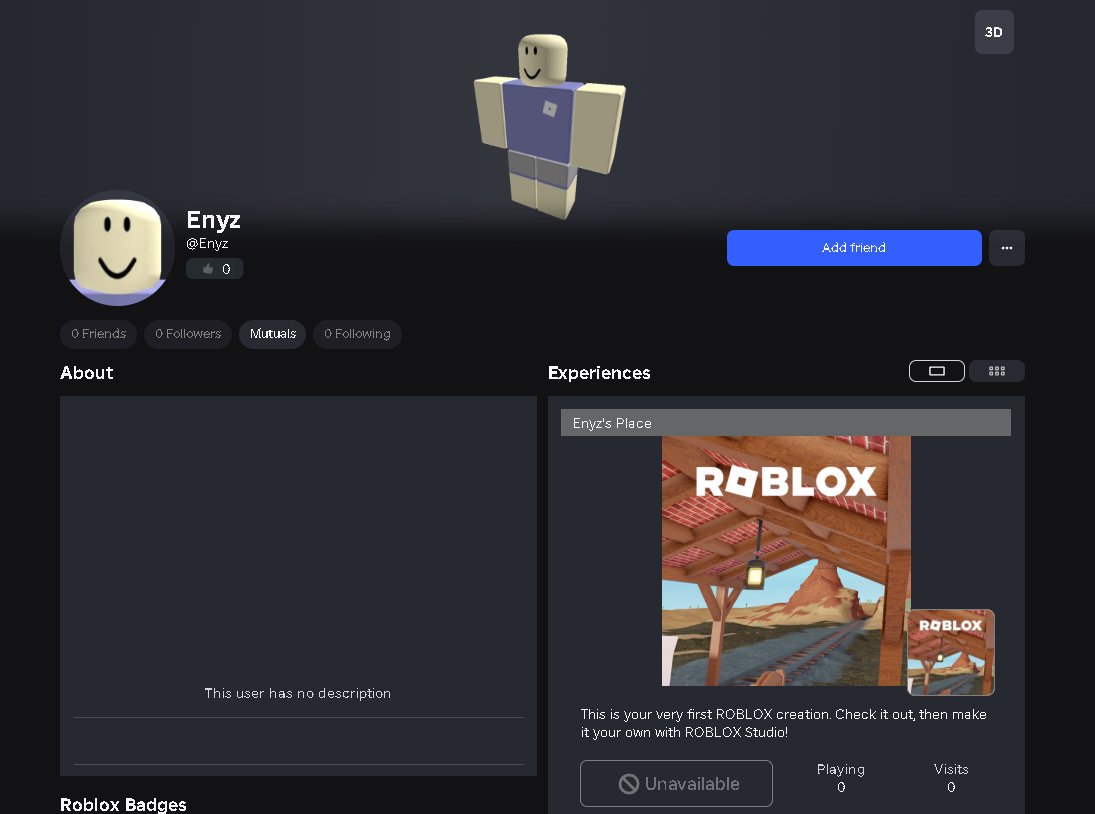
Task: Click the Add friend button
Action: [853, 248]
